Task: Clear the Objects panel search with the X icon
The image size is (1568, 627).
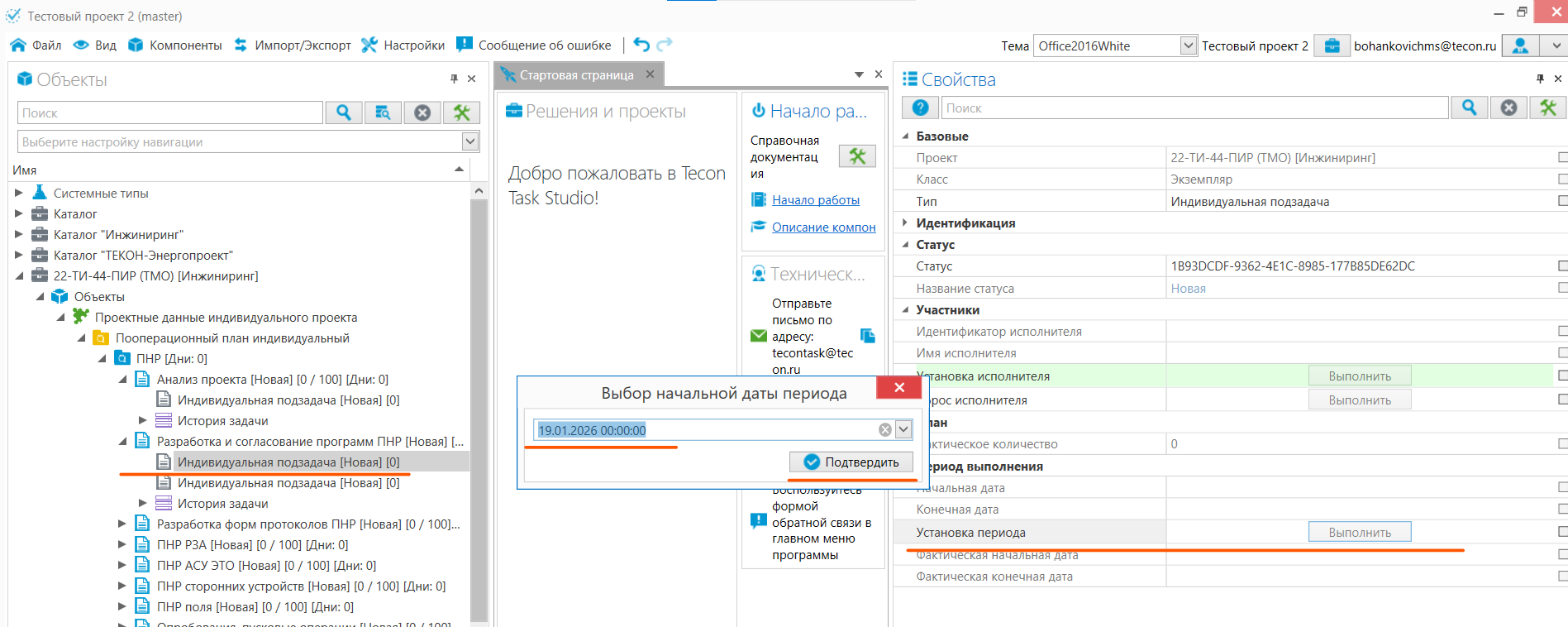Action: tap(422, 112)
